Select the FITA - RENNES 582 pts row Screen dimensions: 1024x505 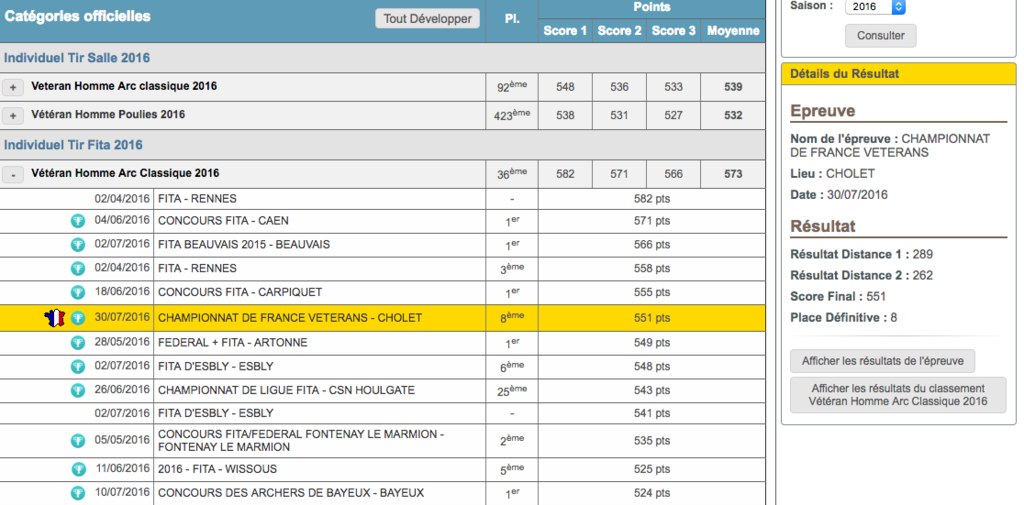coord(290,199)
